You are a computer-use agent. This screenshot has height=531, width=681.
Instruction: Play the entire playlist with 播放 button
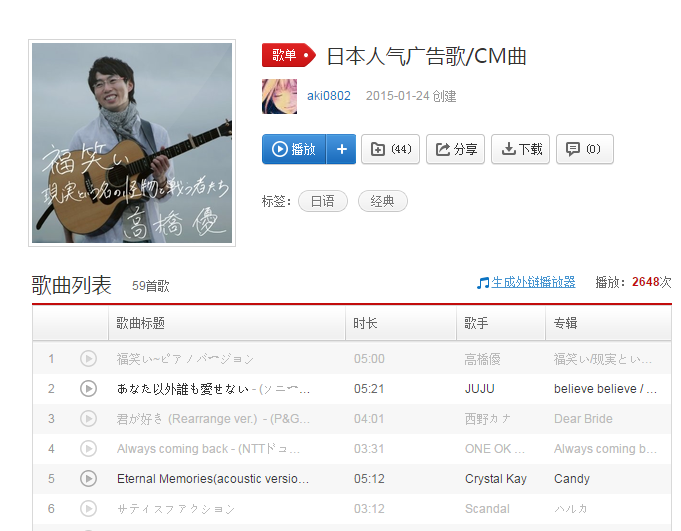294,149
